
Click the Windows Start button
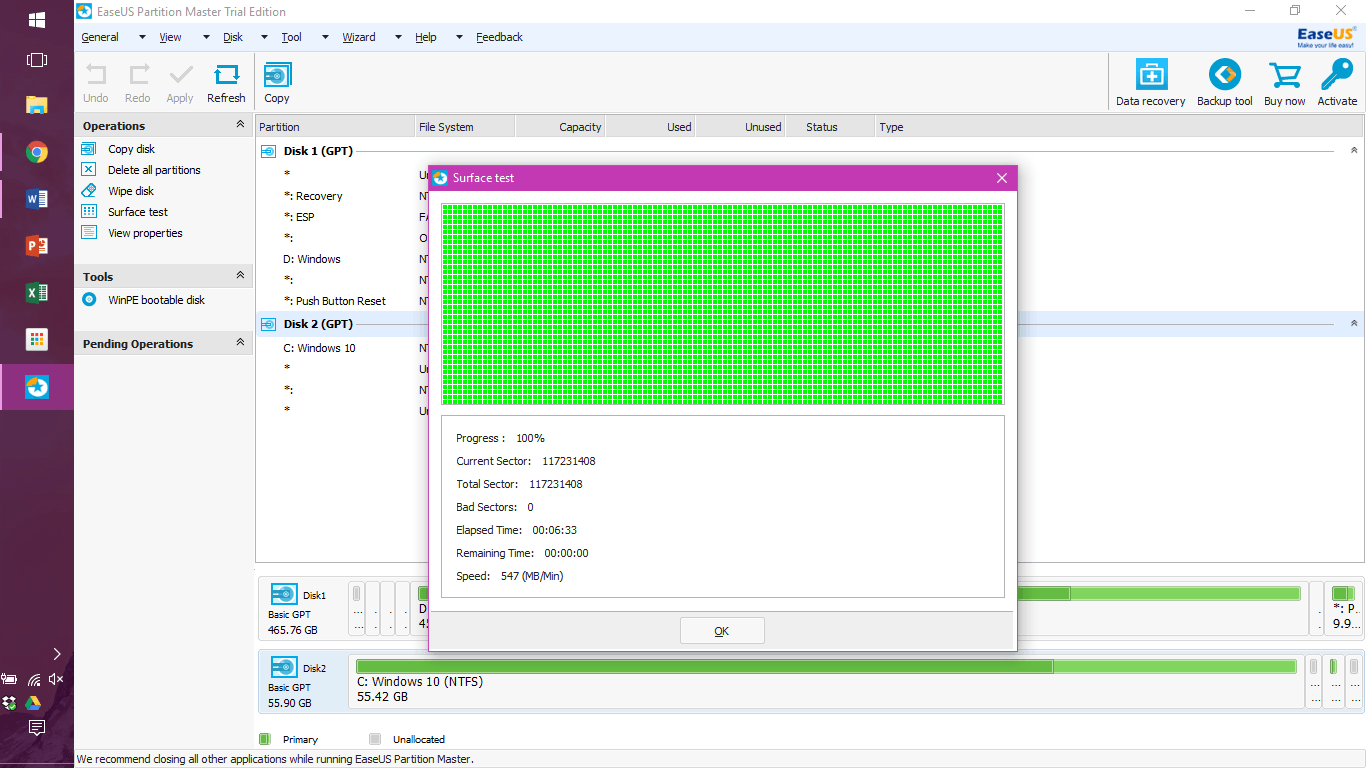pos(37,19)
